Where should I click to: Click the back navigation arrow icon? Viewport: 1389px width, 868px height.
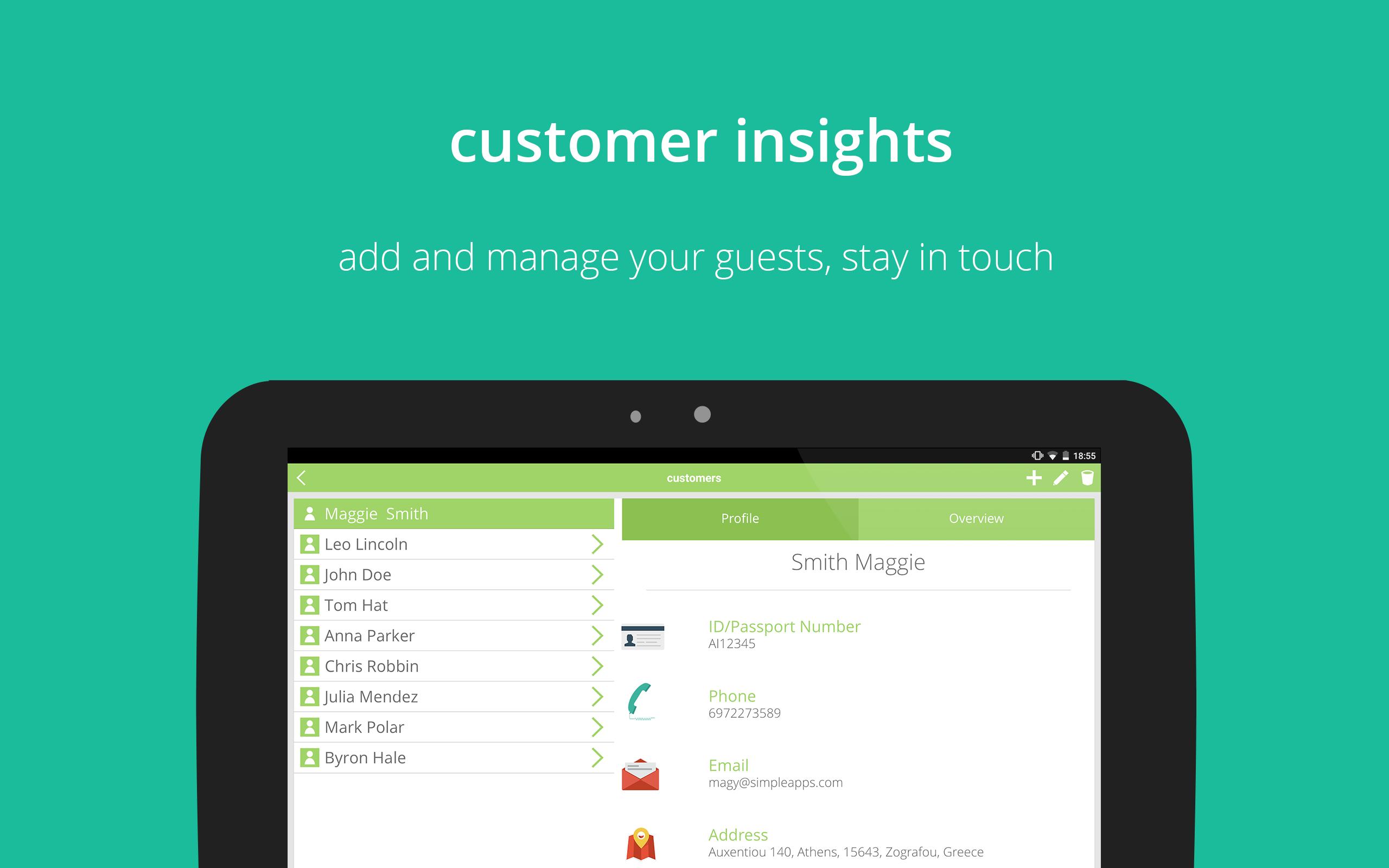point(304,477)
